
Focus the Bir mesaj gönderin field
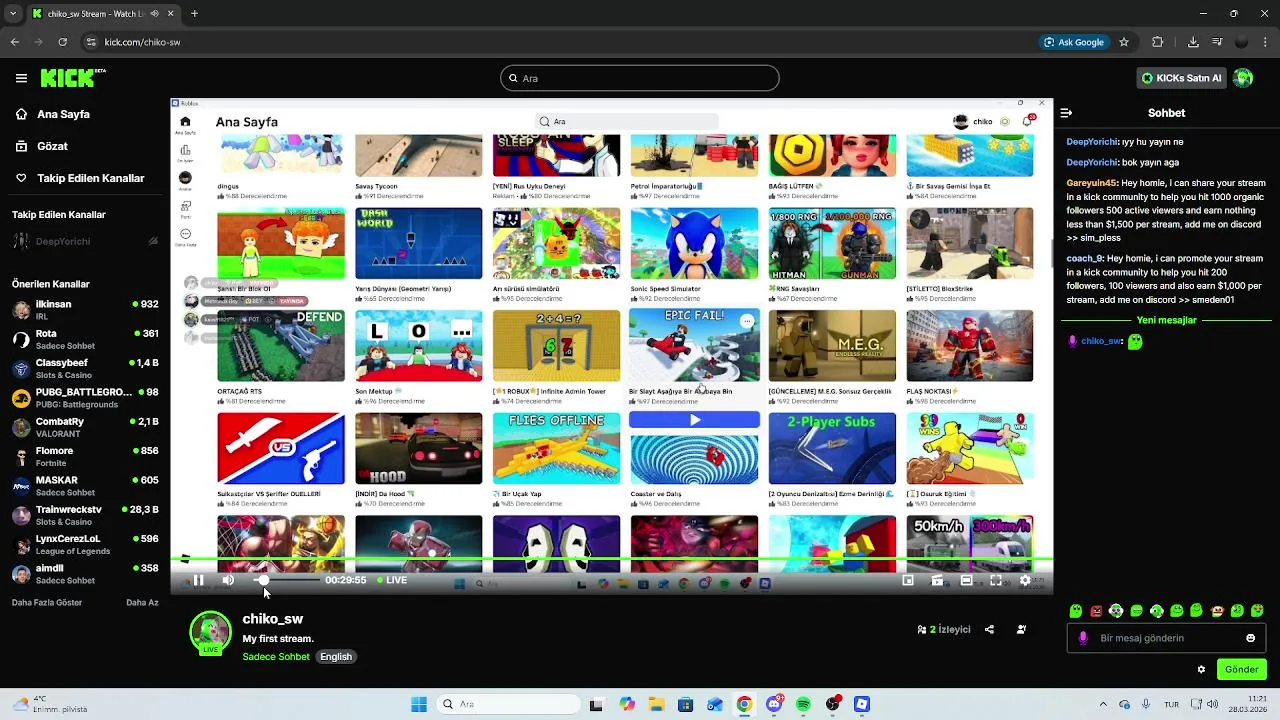1165,638
